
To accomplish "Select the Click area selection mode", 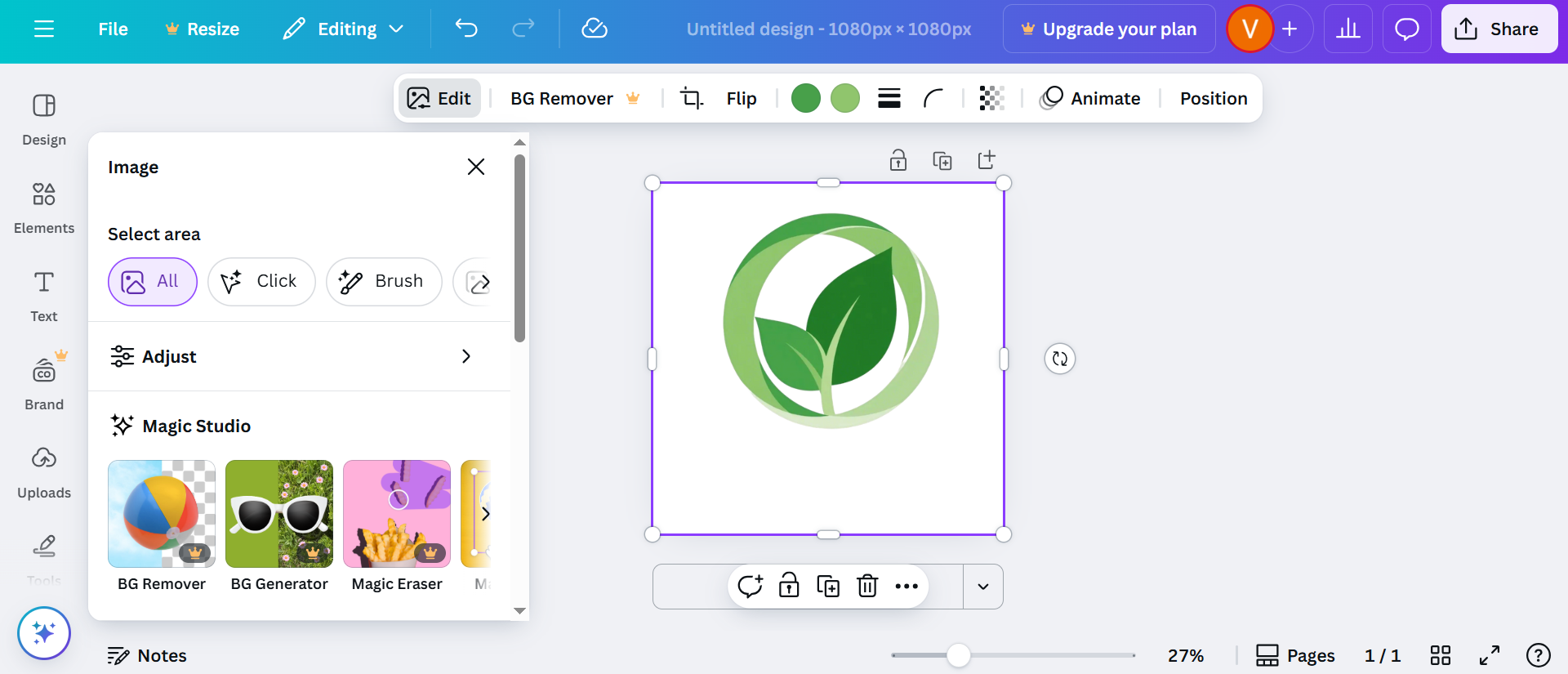I will click(261, 282).
